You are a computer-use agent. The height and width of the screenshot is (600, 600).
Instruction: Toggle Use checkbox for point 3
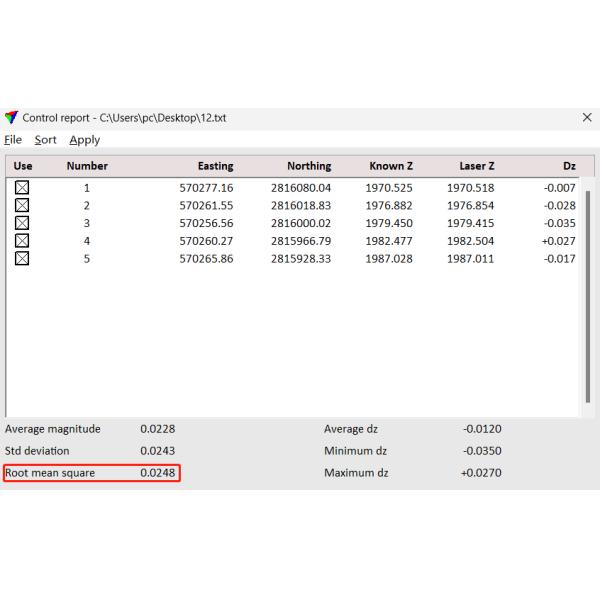pos(22,223)
